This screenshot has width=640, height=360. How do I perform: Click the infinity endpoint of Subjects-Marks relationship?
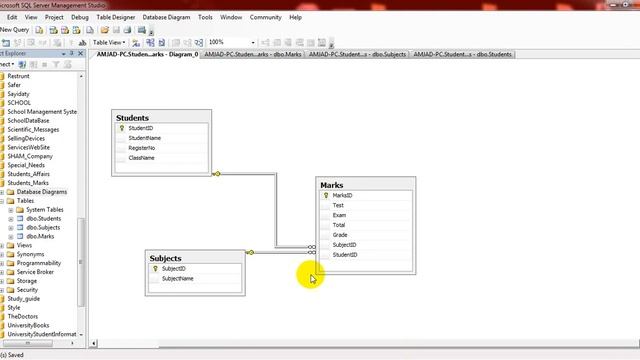tap(311, 253)
